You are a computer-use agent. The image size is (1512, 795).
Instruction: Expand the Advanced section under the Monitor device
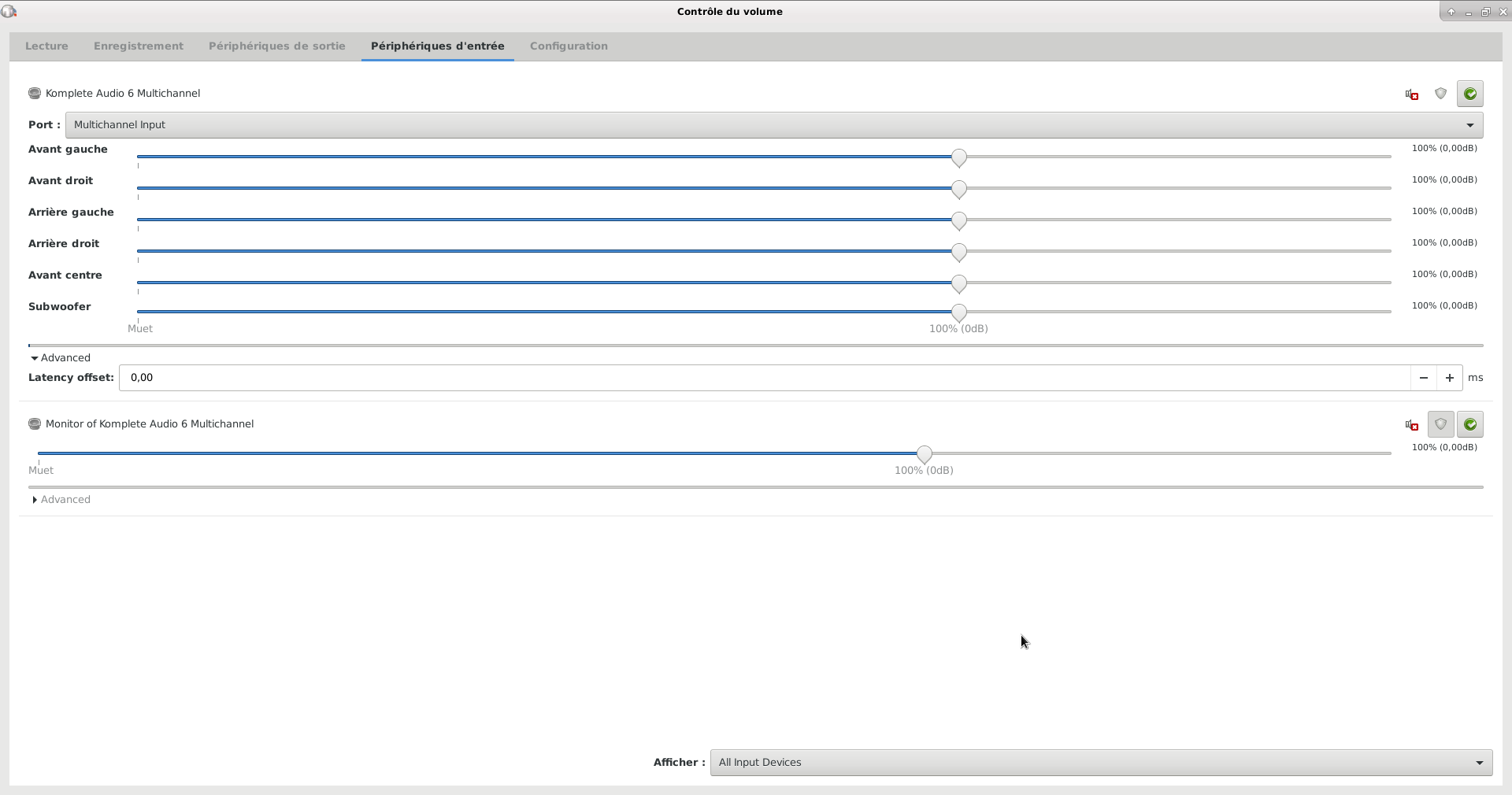(x=61, y=500)
